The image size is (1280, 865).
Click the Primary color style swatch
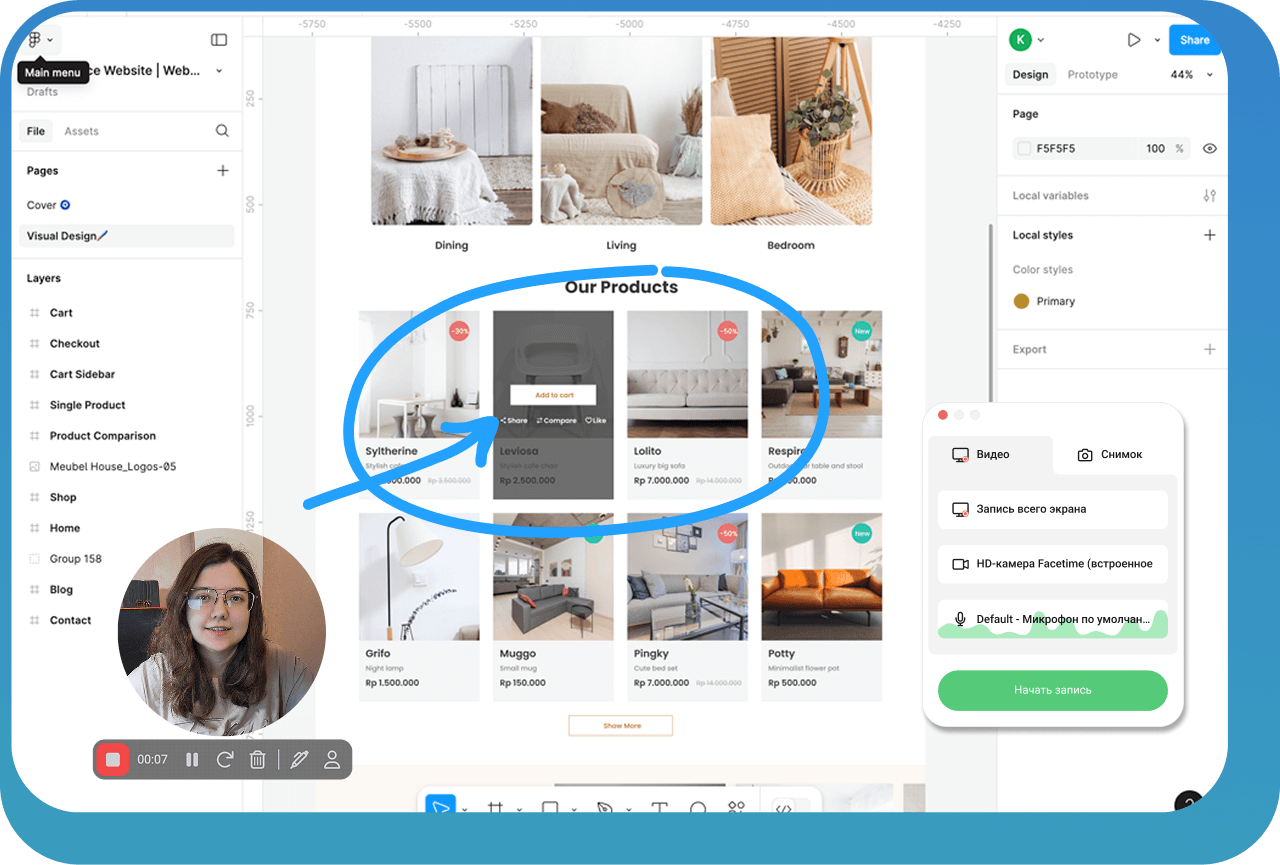click(x=1021, y=301)
